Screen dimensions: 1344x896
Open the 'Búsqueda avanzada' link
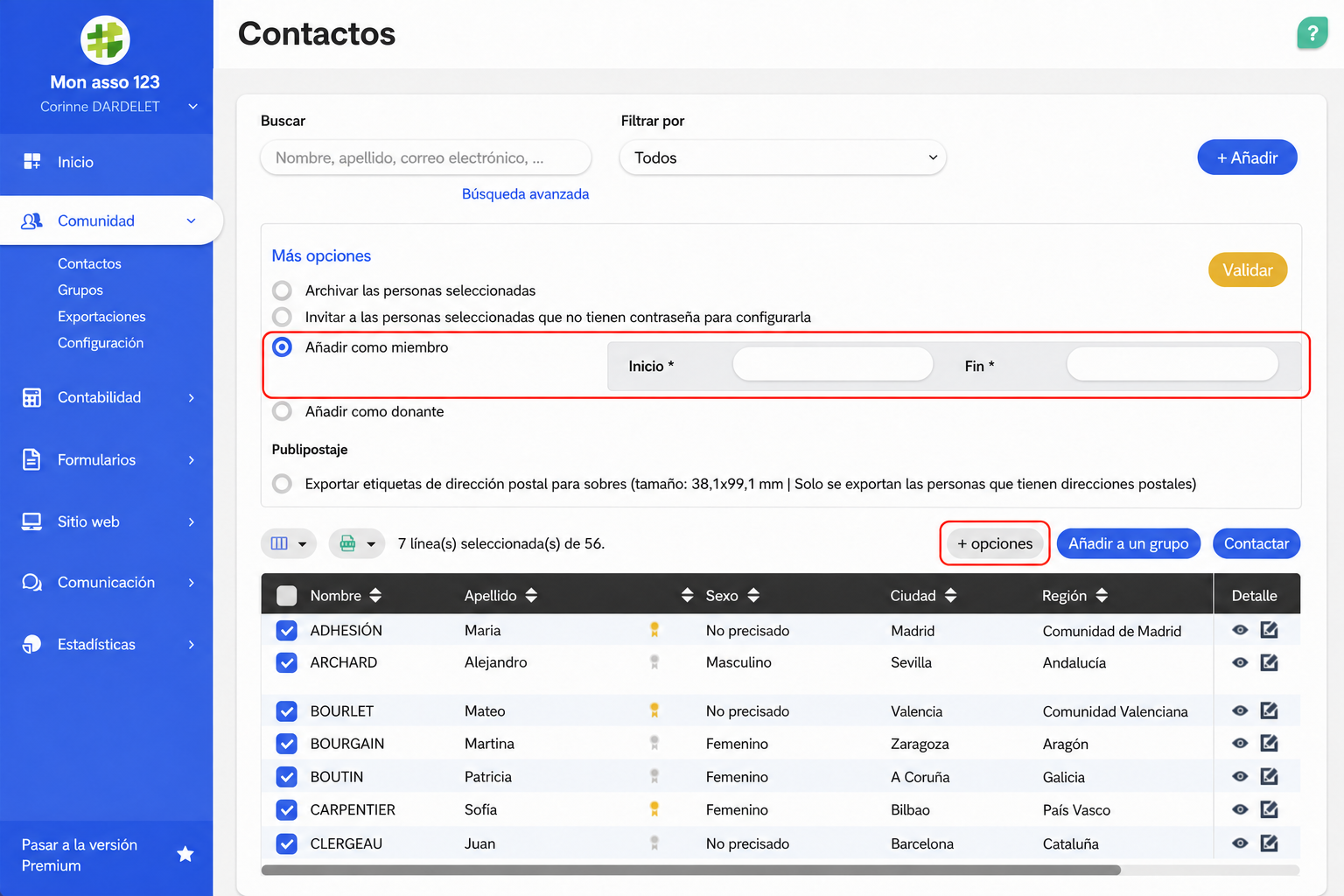pos(525,194)
